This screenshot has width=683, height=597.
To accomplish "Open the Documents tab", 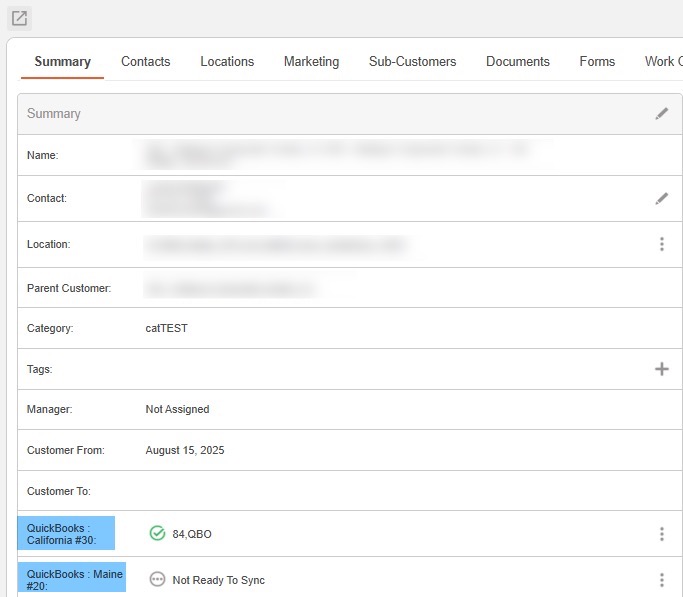I will coord(517,62).
